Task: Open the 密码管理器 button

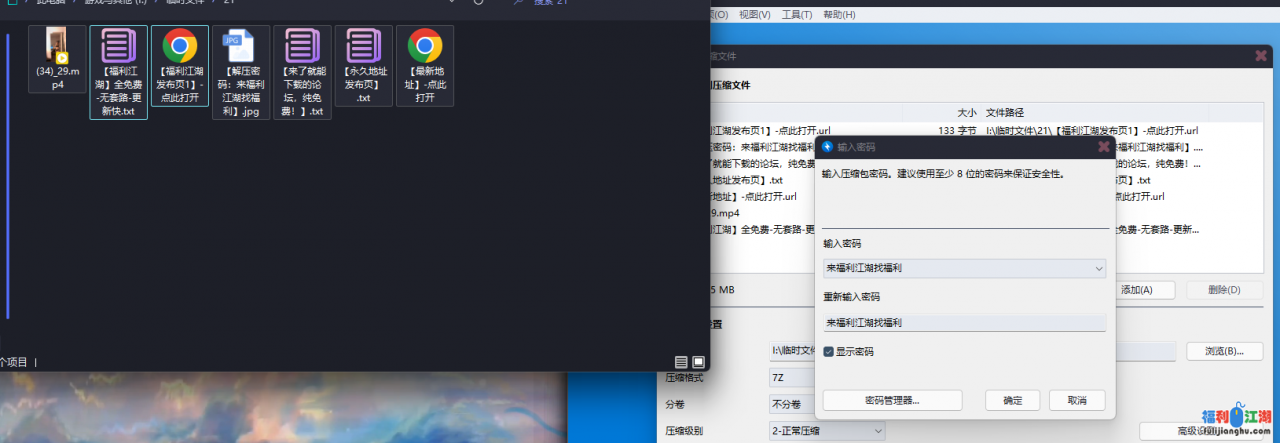Action: [892, 400]
